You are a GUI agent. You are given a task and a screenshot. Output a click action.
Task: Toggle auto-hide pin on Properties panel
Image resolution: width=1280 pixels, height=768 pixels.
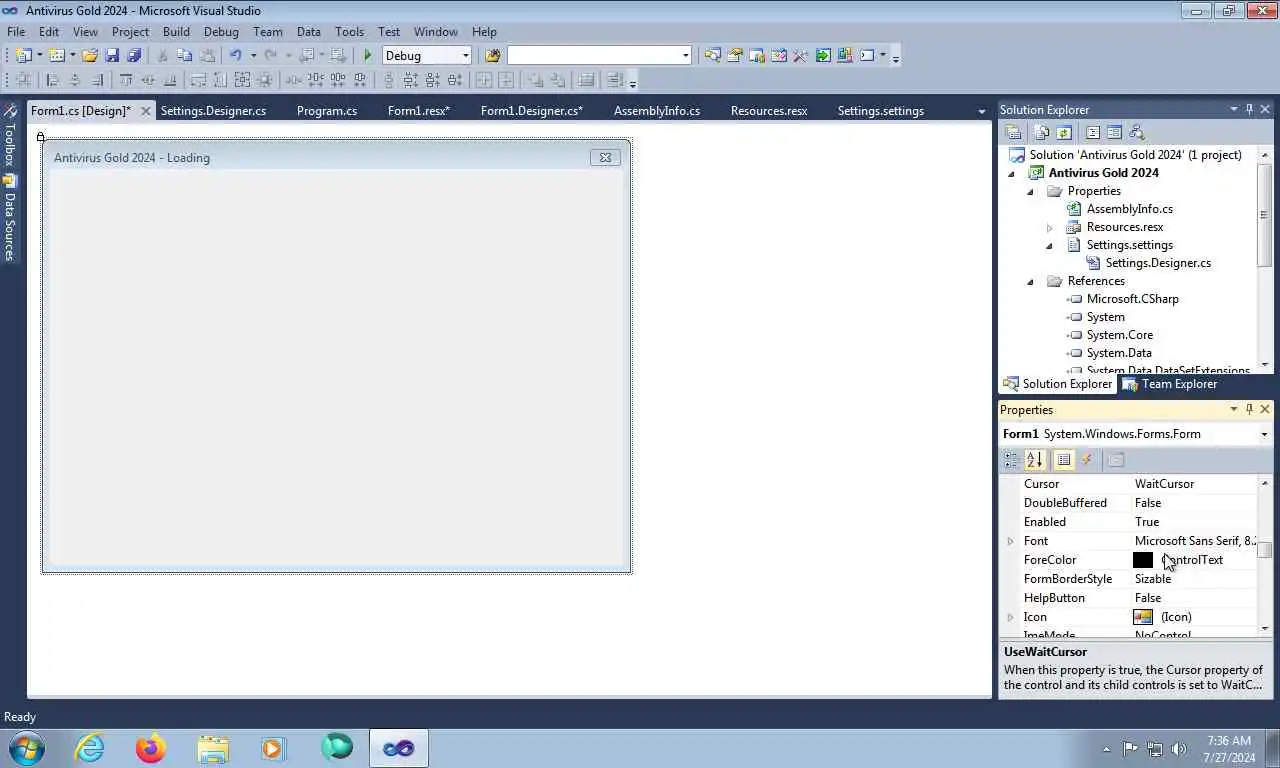pos(1249,409)
